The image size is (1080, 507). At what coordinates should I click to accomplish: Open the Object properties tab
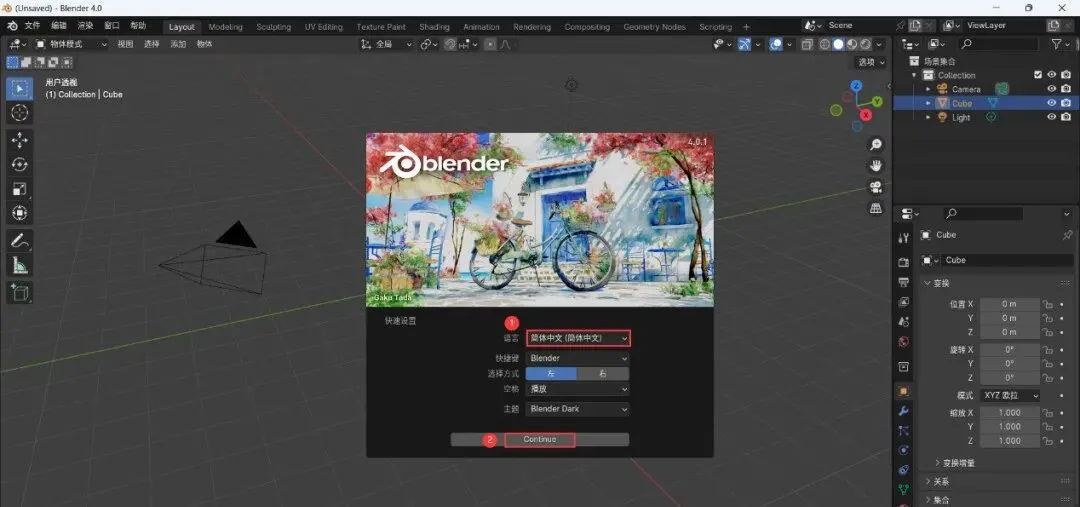[904, 391]
